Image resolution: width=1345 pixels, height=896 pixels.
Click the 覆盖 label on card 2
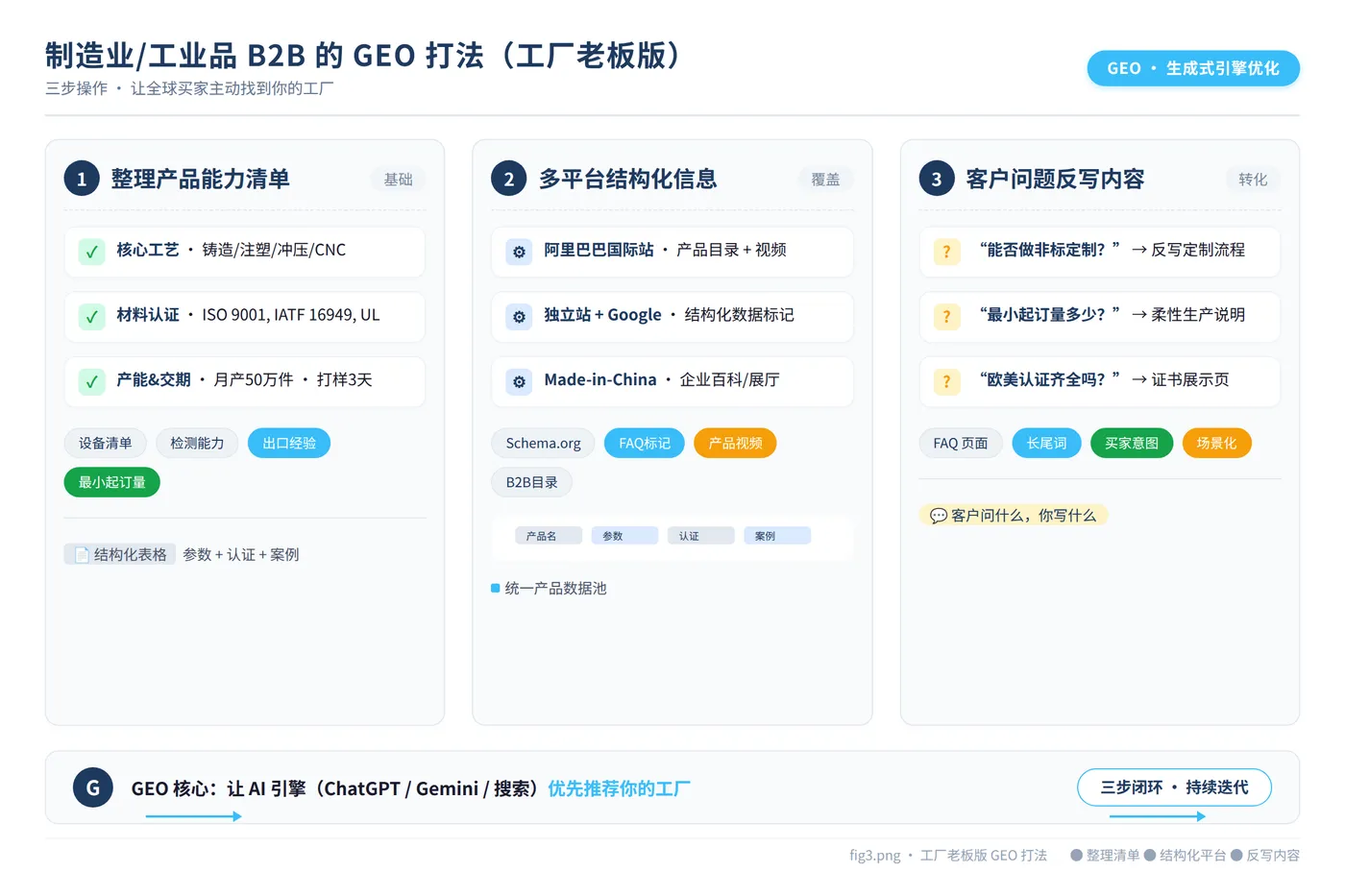(826, 180)
